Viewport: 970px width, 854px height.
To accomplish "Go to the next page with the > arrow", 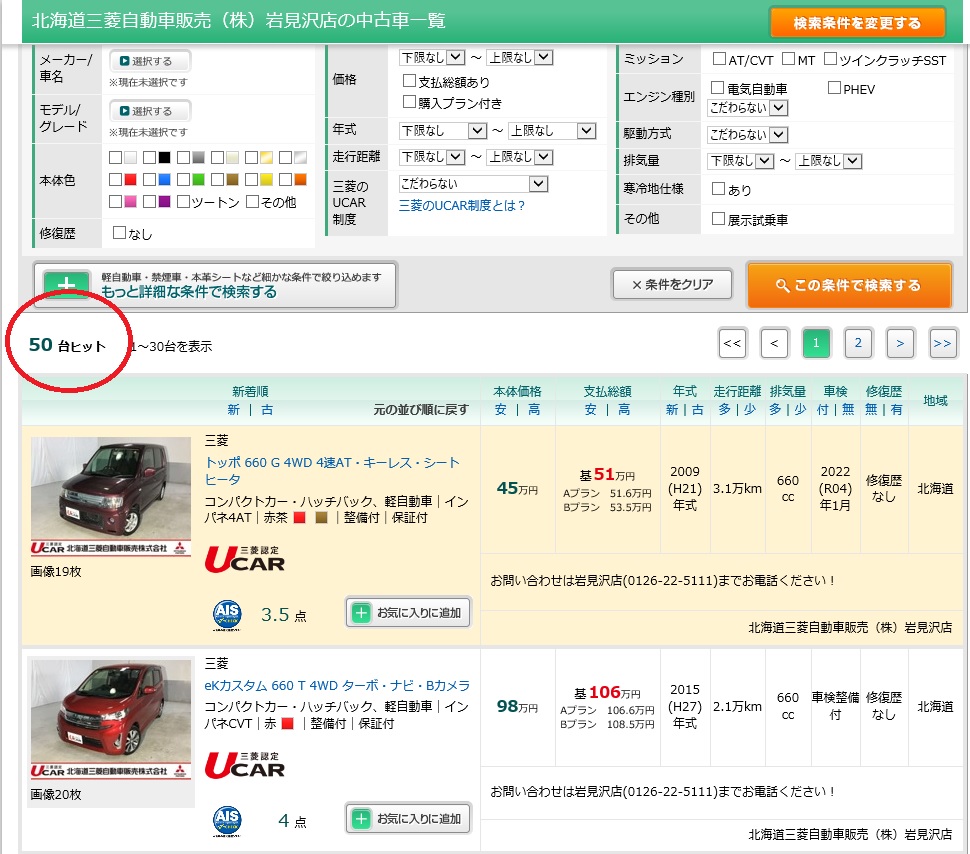I will point(900,343).
